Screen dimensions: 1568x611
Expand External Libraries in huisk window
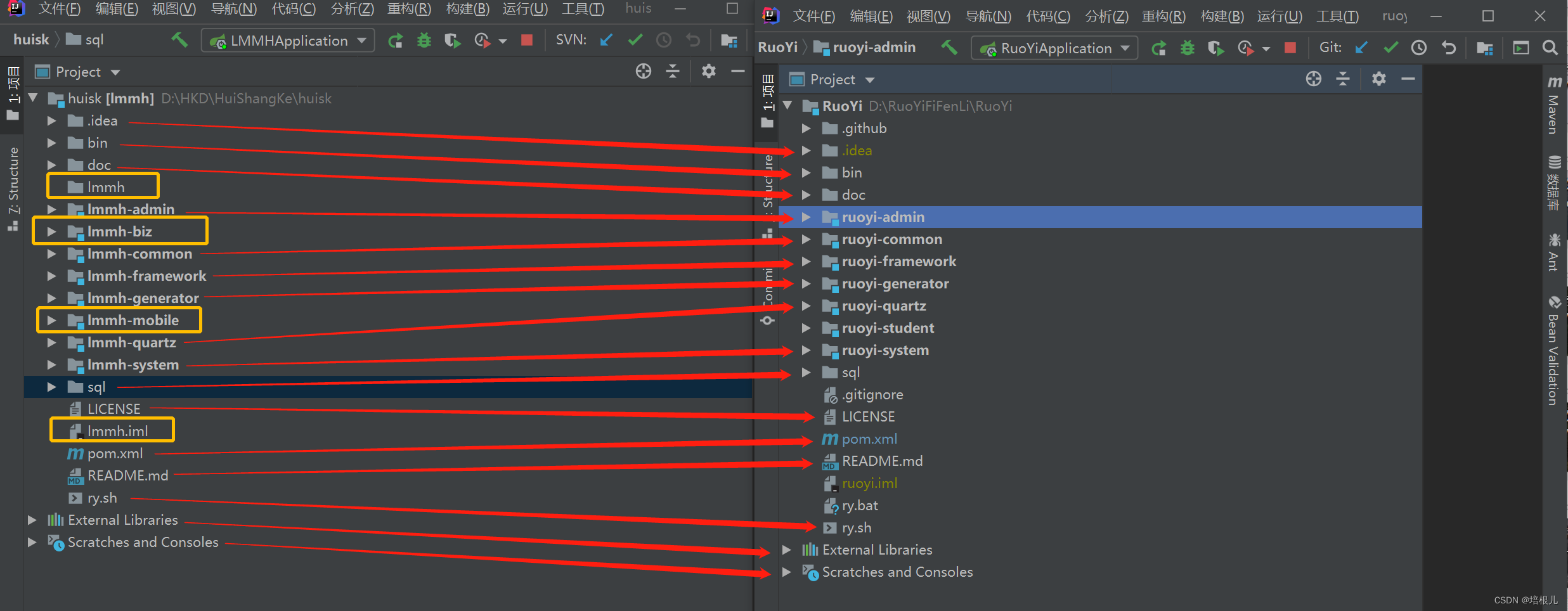32,520
